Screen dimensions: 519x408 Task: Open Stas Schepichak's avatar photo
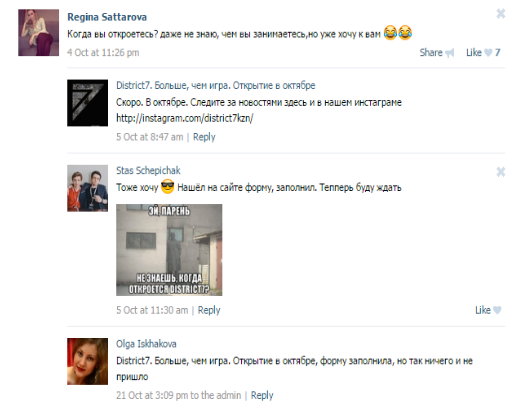tap(87, 188)
